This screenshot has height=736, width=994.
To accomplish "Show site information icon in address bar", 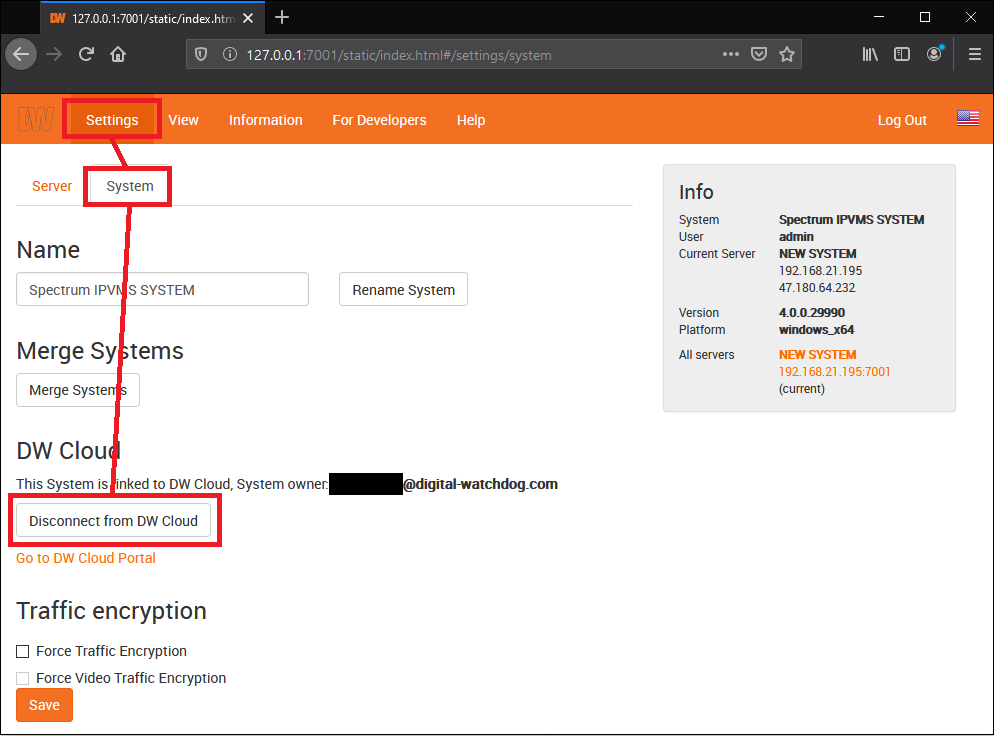I will [229, 55].
